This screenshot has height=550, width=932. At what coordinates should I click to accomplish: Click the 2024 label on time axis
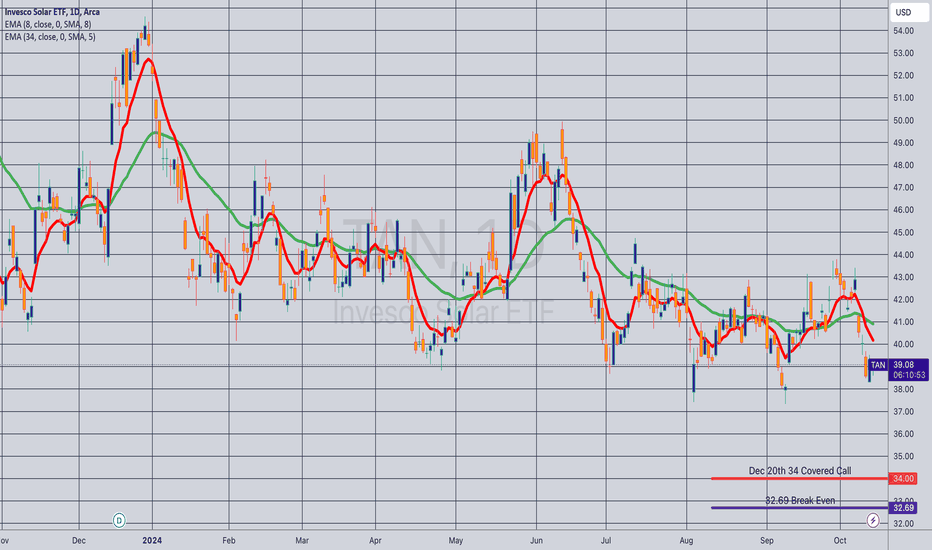152,540
